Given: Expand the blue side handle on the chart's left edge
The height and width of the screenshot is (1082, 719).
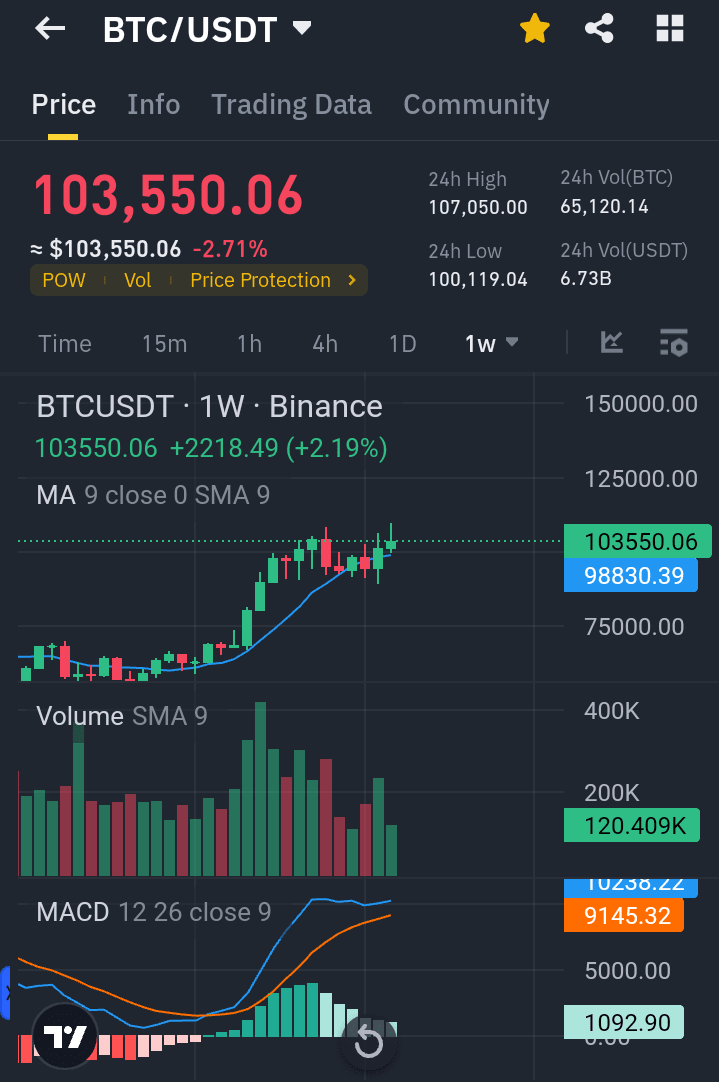Looking at the screenshot, I should tap(5, 992).
